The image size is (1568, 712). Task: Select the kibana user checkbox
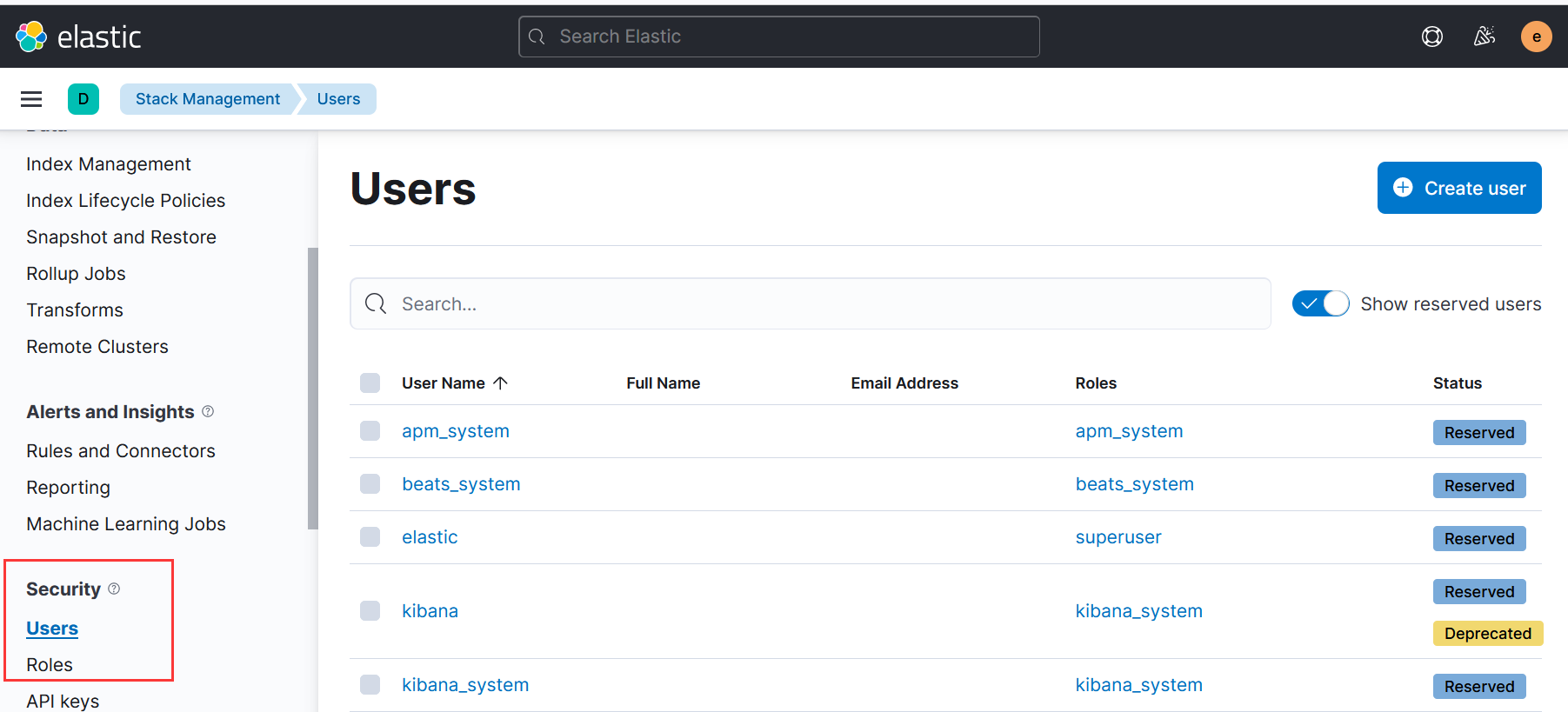click(370, 610)
